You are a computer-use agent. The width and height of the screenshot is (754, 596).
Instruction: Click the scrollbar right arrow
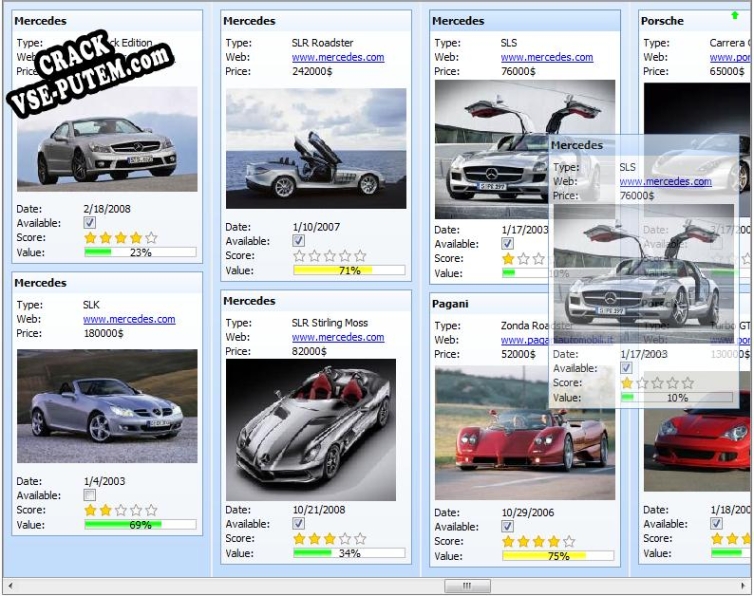(x=743, y=585)
